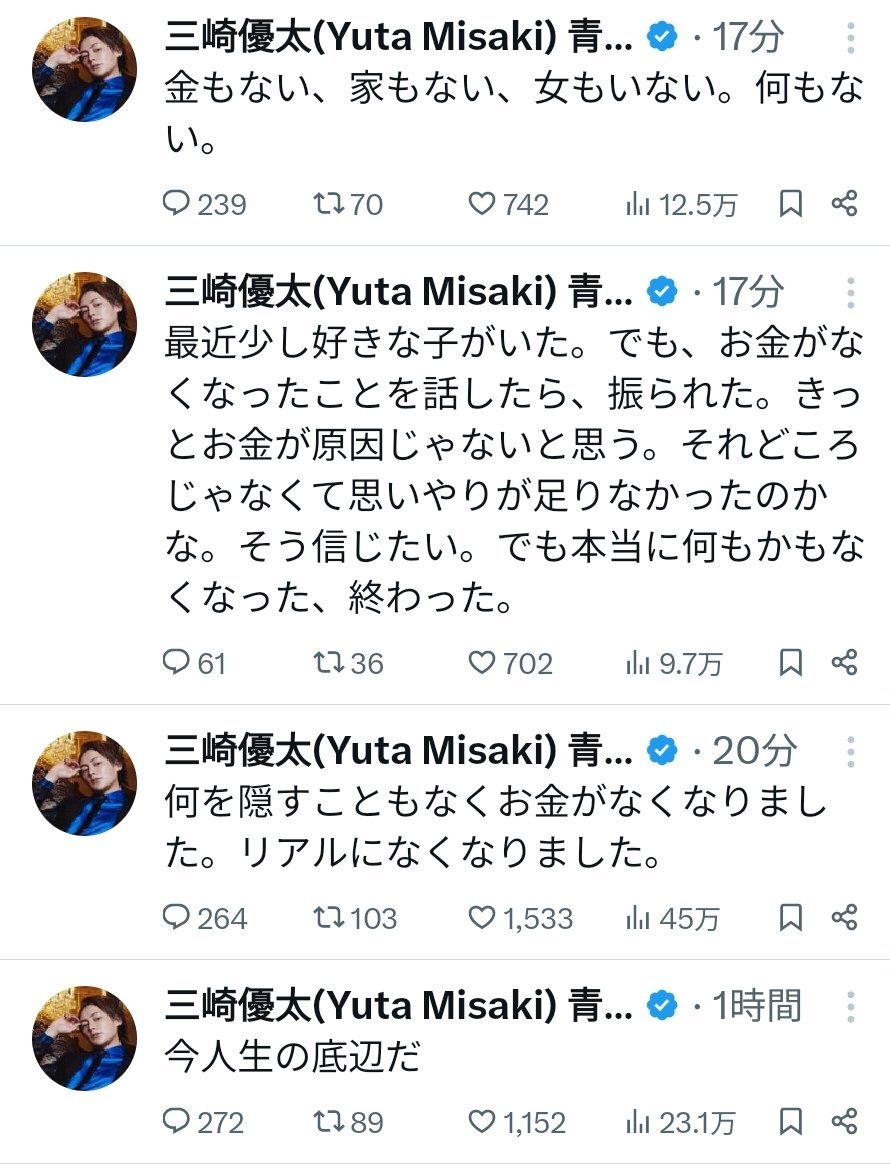
Task: Bookmark the second tweet
Action: coord(789,663)
